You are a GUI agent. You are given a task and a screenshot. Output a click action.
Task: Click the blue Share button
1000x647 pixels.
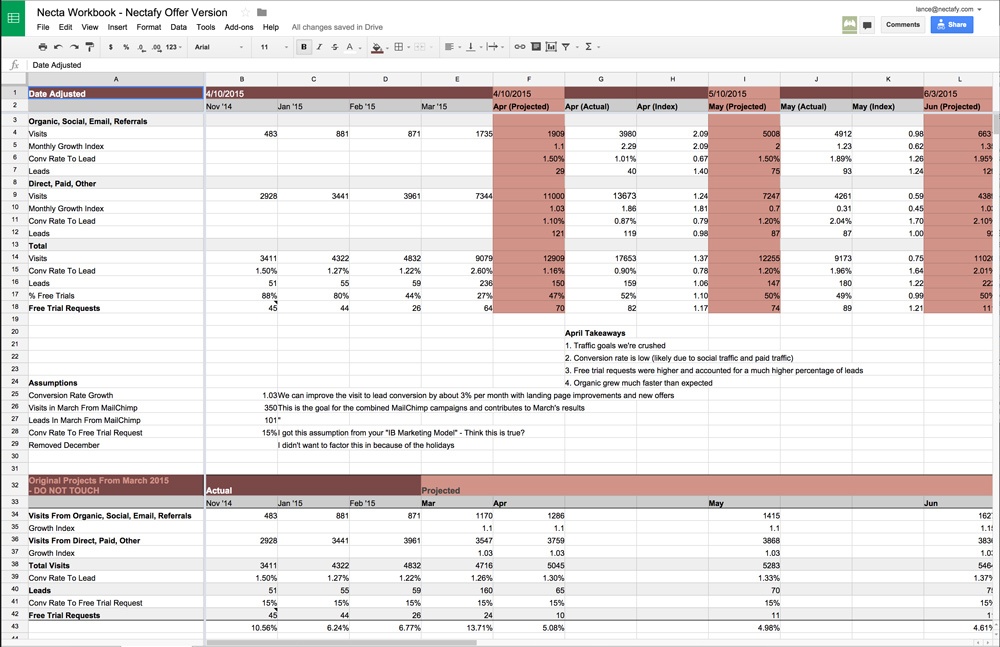tap(952, 24)
